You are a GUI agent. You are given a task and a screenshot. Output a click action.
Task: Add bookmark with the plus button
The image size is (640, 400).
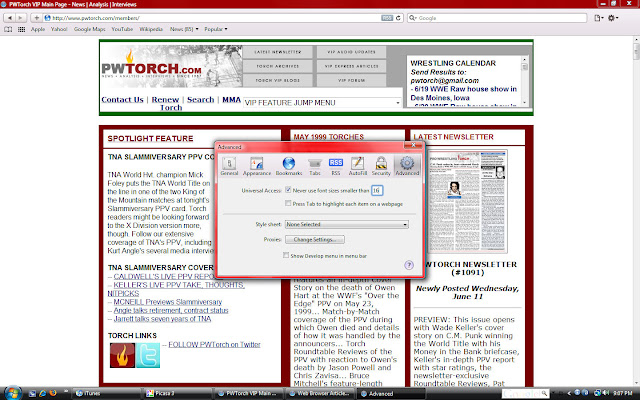tap(36, 18)
